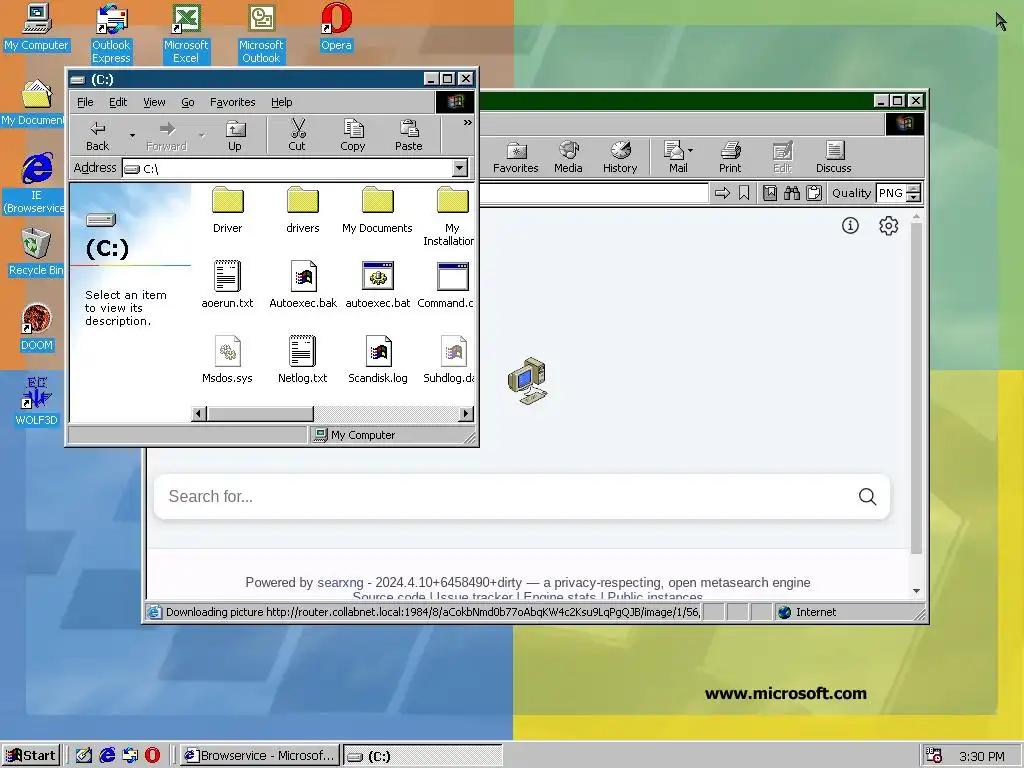Click the Mail toolbar button
This screenshot has width=1024, height=768.
[x=675, y=157]
